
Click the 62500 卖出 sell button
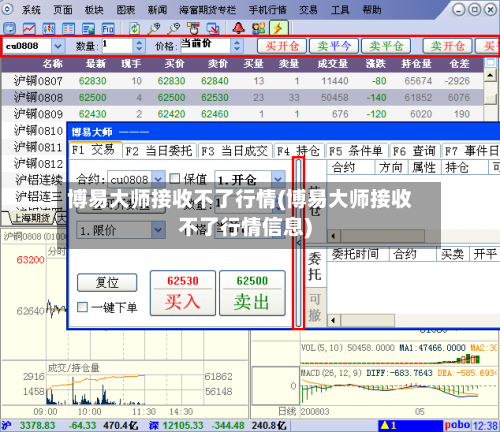click(x=252, y=293)
